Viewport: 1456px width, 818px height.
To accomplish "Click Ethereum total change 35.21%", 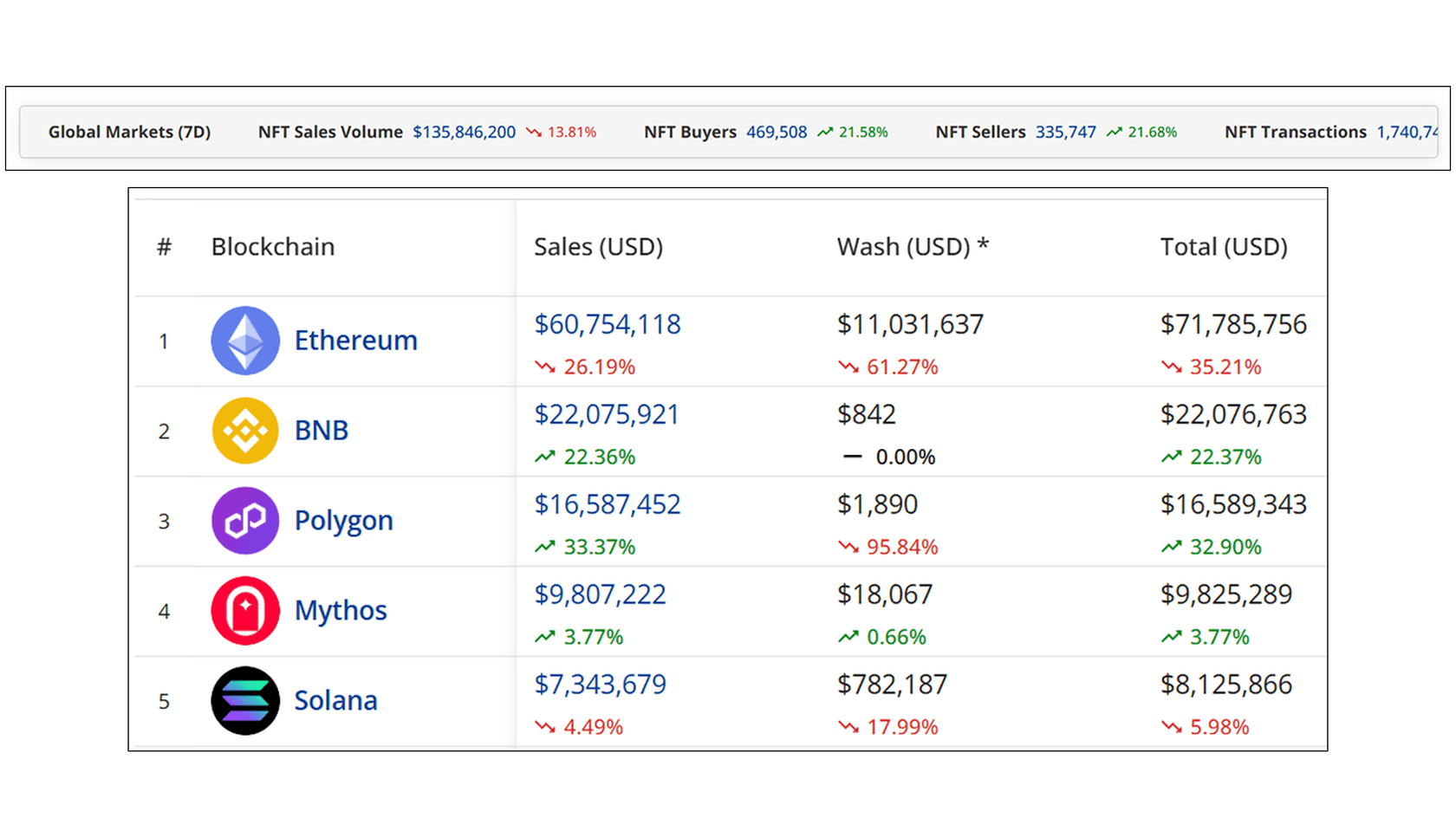I will 1211,367.
